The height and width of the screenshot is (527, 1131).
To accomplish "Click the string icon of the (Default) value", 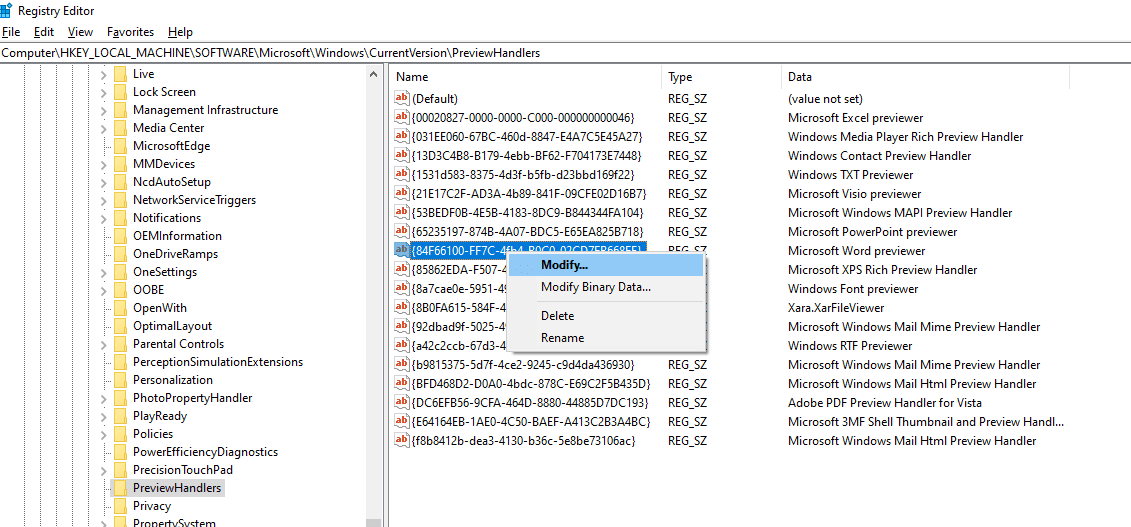I will [x=402, y=98].
